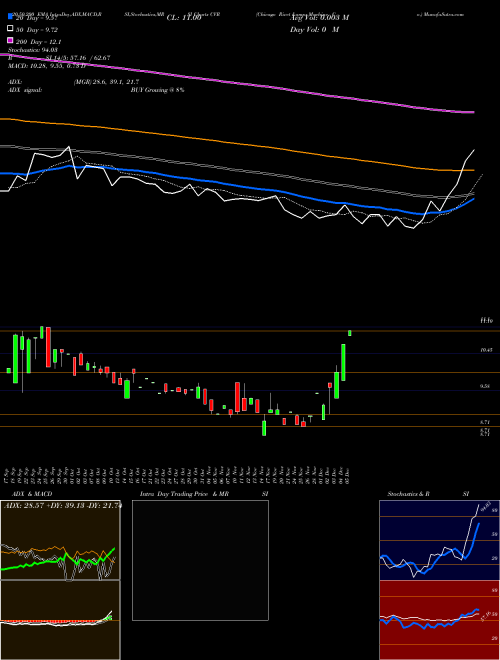This screenshot has width=500, height=660.
Task: Click the last date label on the x-axis
Action: [x=350, y=475]
